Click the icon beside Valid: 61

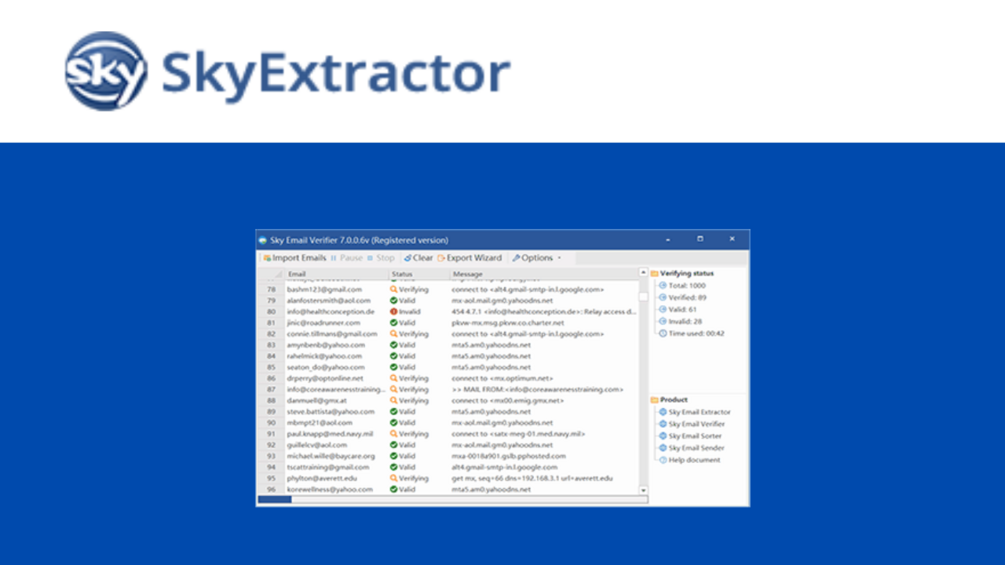(663, 309)
